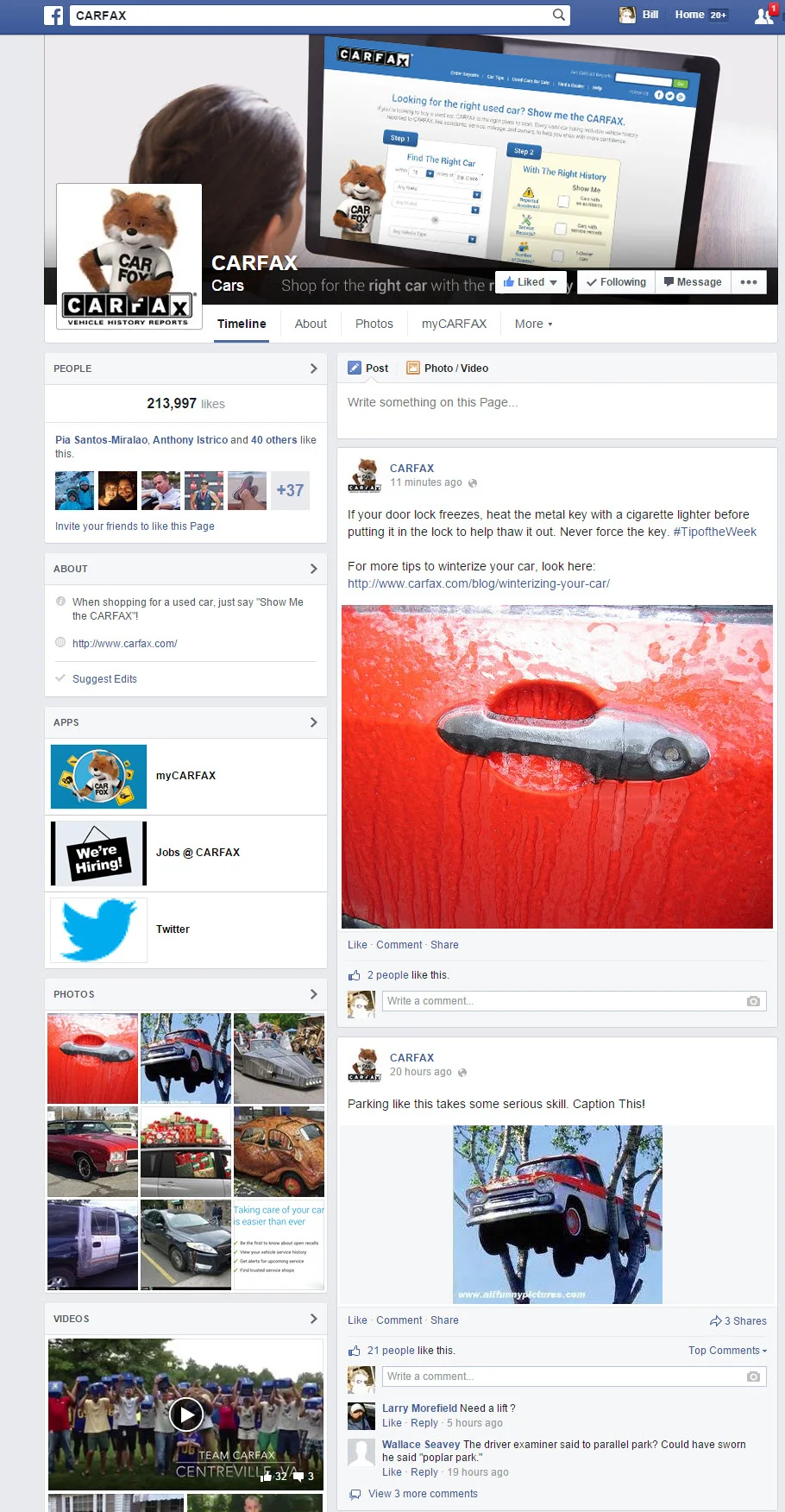This screenshot has width=785, height=1512.
Task: Click Reply under Larry Morefield's comment
Action: coord(424,1423)
